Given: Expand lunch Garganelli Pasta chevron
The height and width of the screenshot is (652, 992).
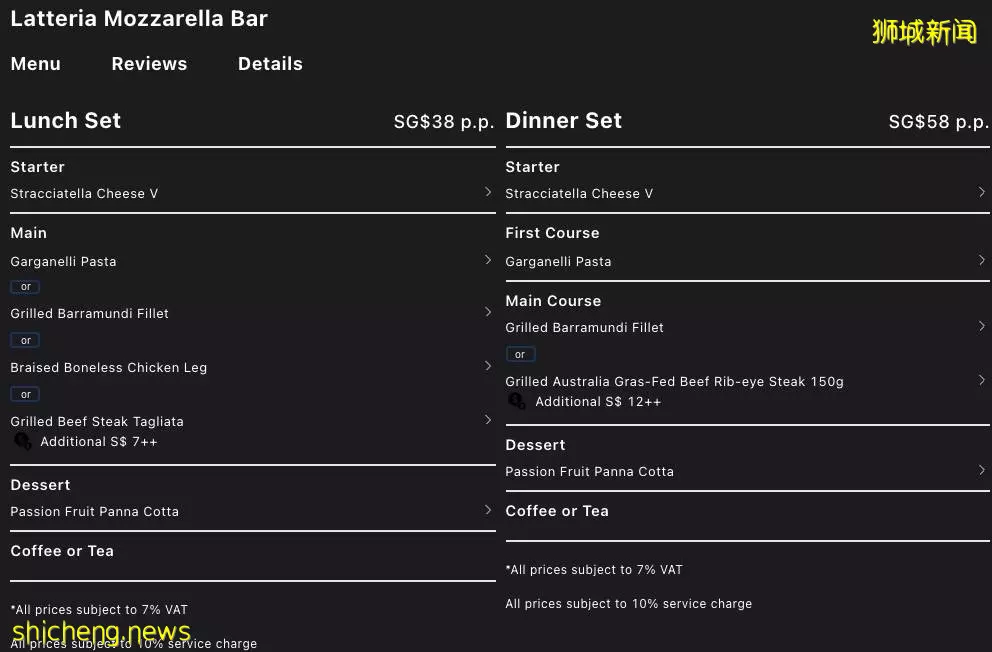Looking at the screenshot, I should point(488,260).
